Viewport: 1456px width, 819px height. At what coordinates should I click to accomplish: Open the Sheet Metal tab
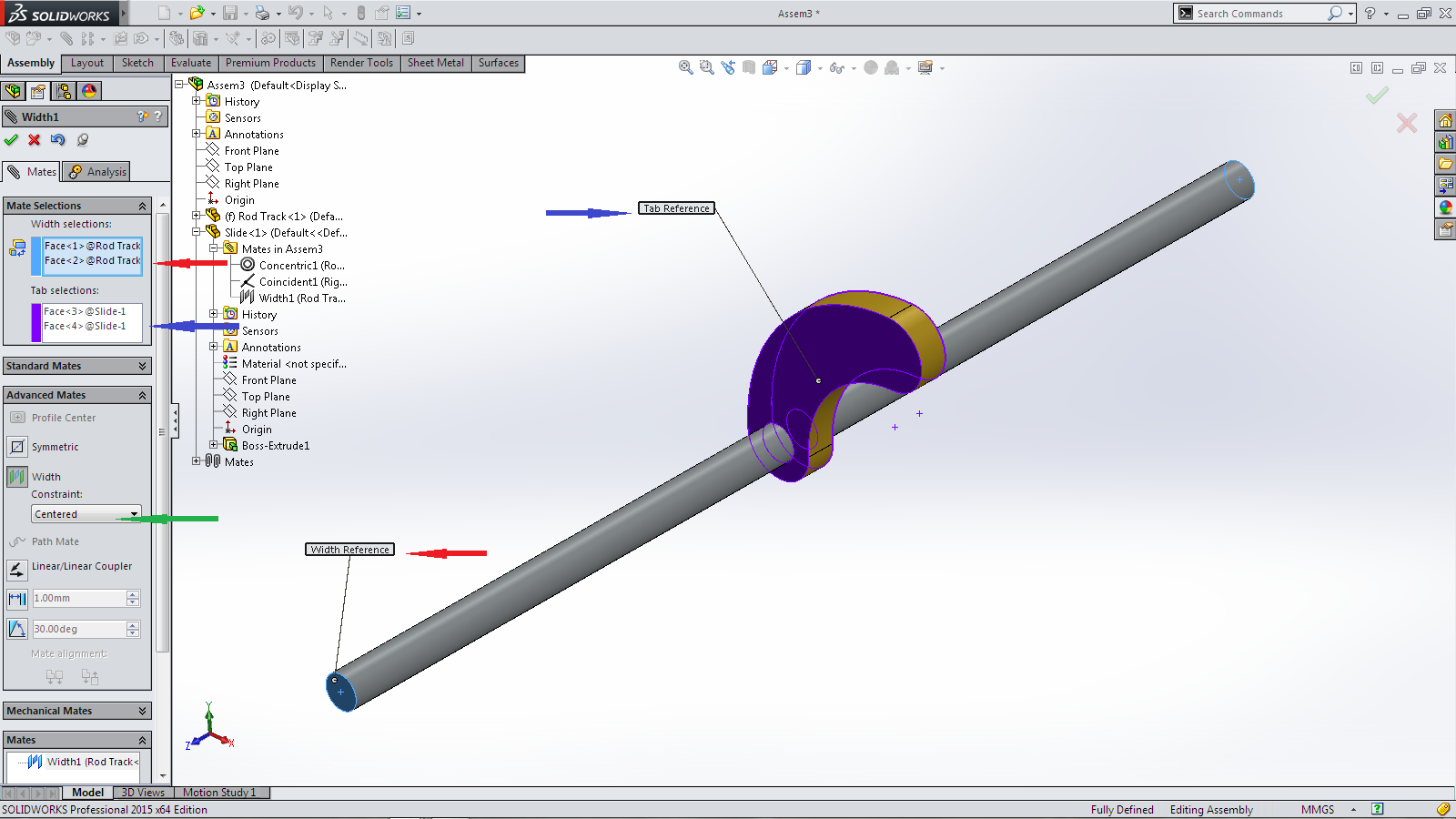[435, 63]
